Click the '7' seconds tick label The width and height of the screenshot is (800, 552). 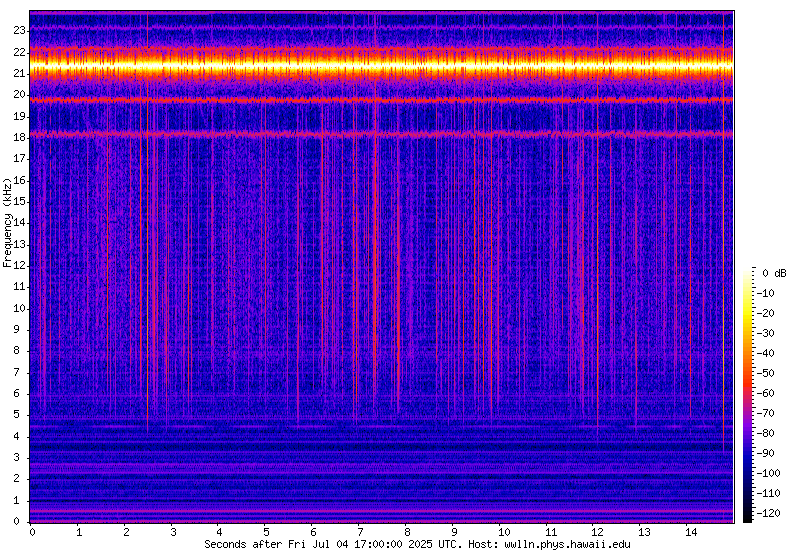tap(360, 533)
